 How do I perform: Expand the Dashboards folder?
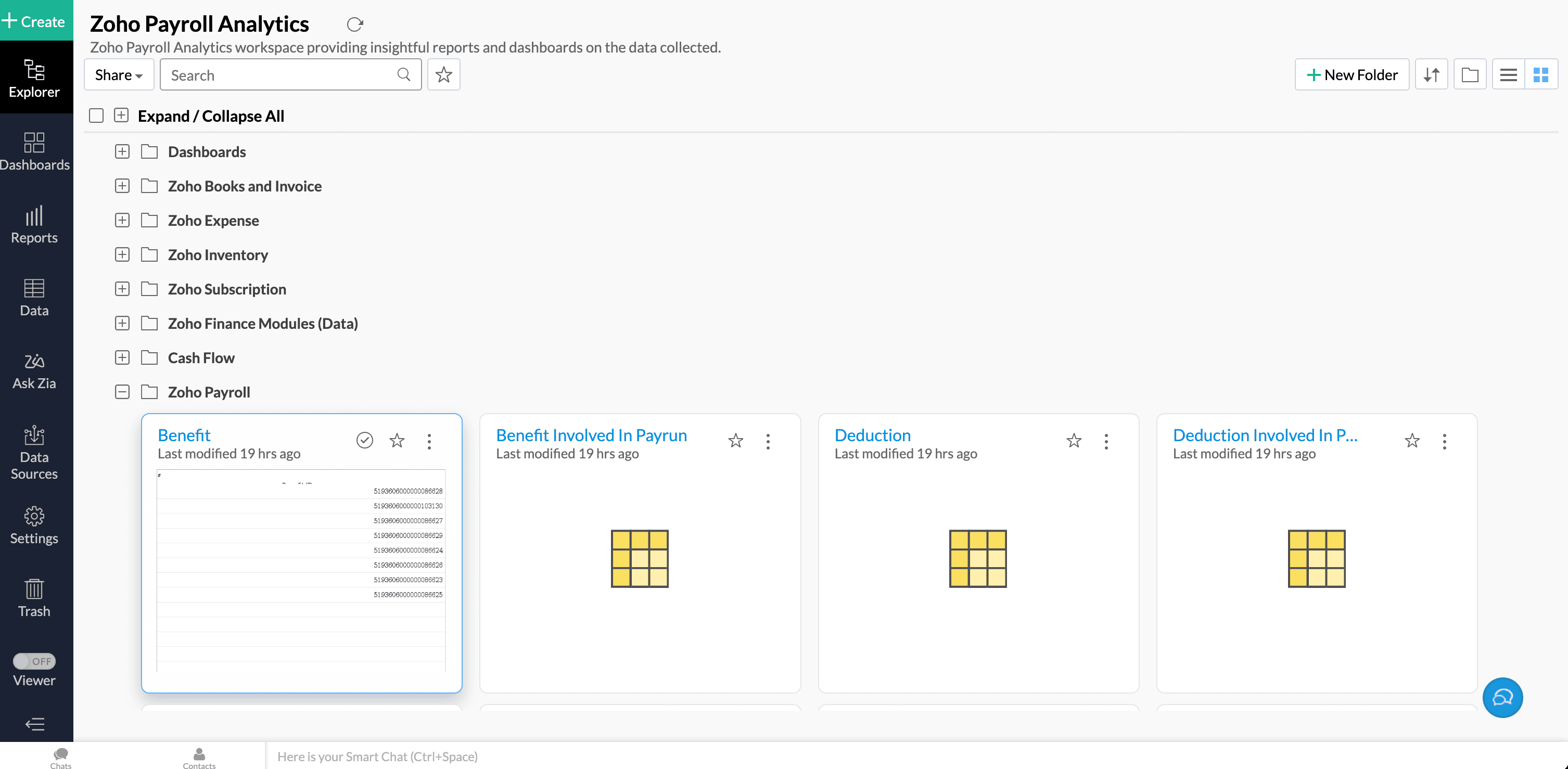tap(122, 151)
